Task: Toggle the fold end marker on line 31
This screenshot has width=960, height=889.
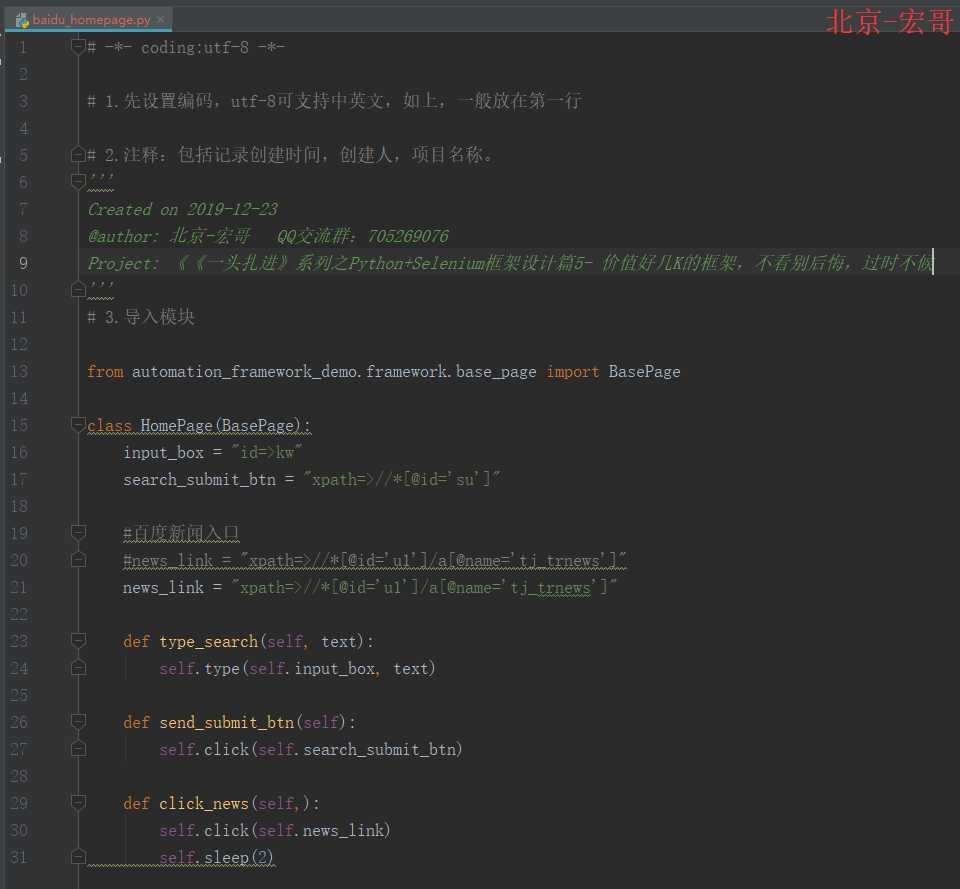Action: 78,857
